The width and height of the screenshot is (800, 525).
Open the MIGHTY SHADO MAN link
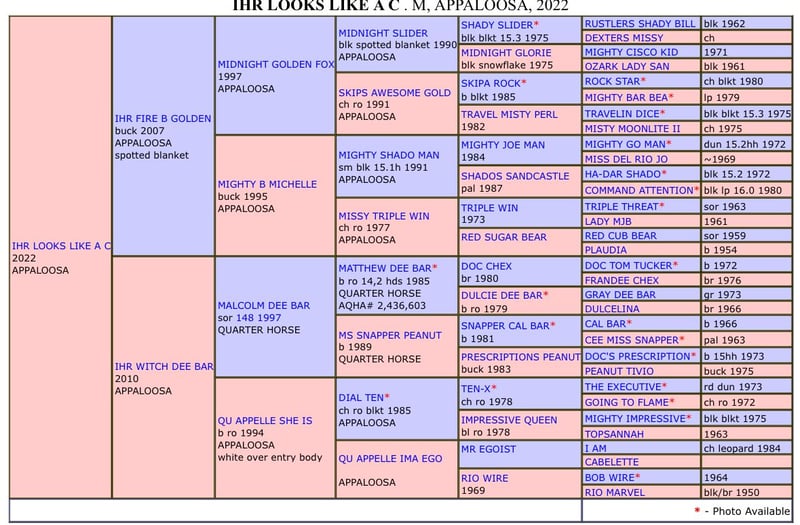point(388,155)
